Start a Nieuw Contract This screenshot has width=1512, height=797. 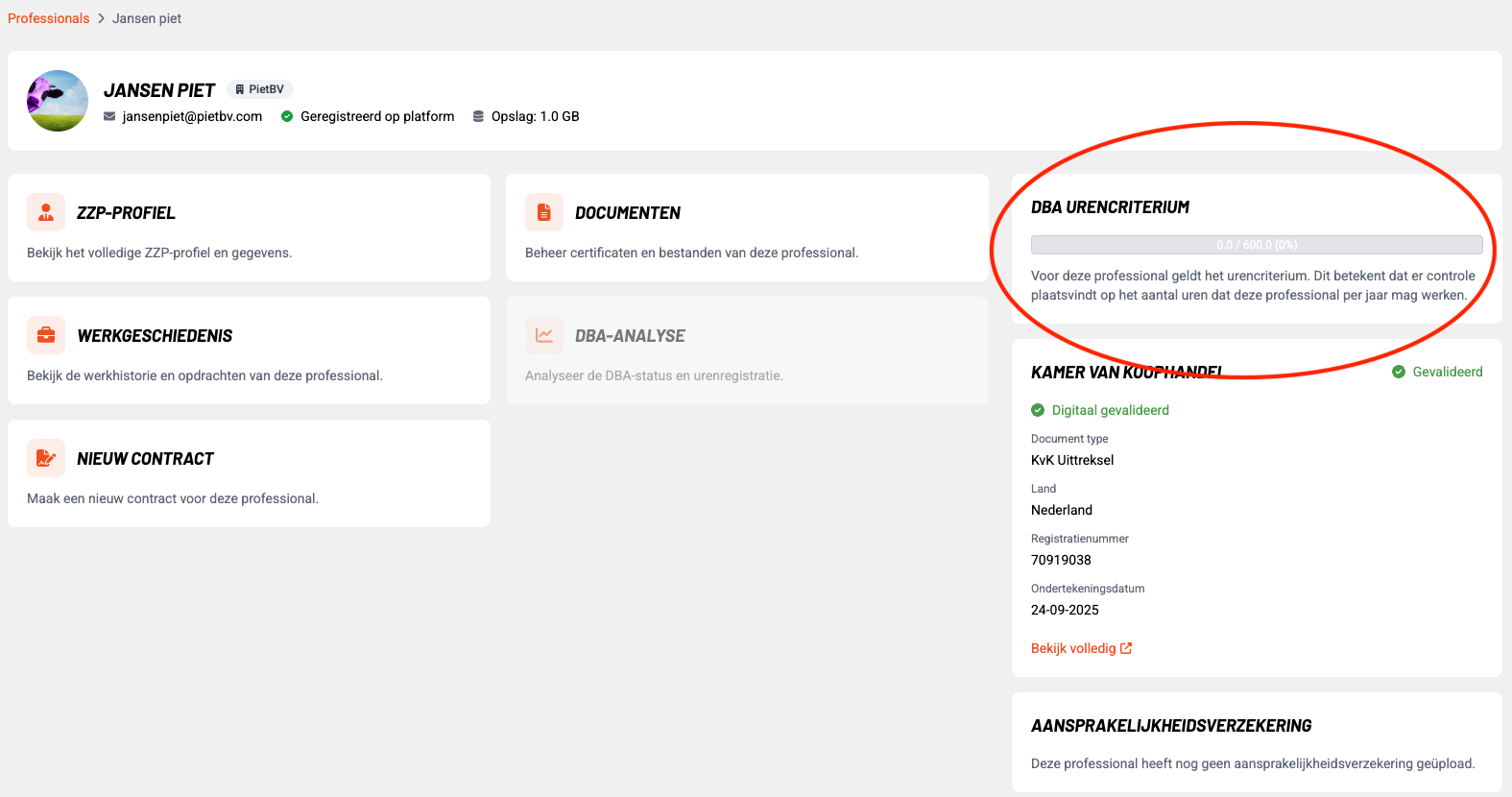(x=249, y=473)
